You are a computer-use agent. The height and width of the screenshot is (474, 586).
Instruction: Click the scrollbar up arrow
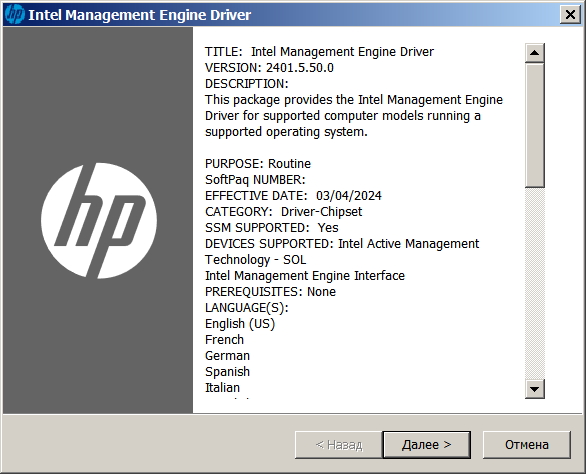(534, 53)
